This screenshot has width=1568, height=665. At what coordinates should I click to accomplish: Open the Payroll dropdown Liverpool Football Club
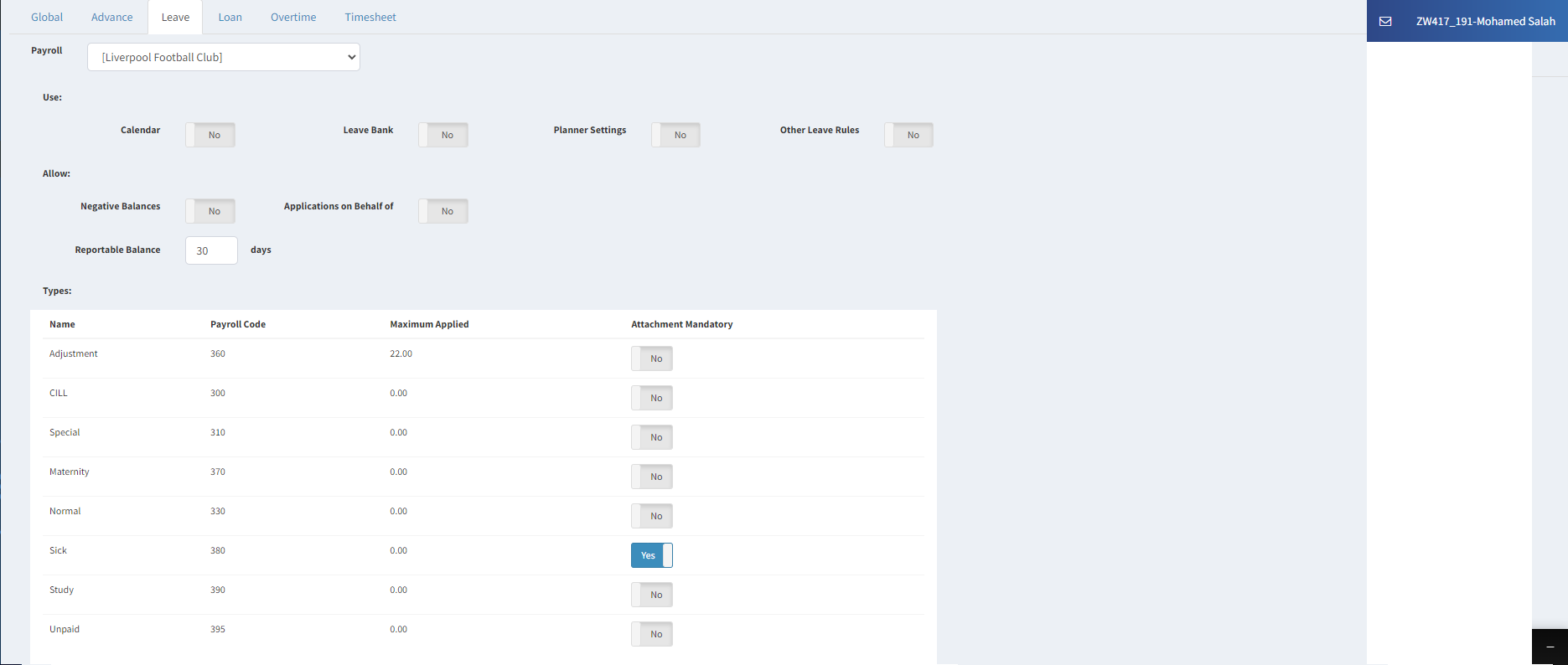point(224,57)
